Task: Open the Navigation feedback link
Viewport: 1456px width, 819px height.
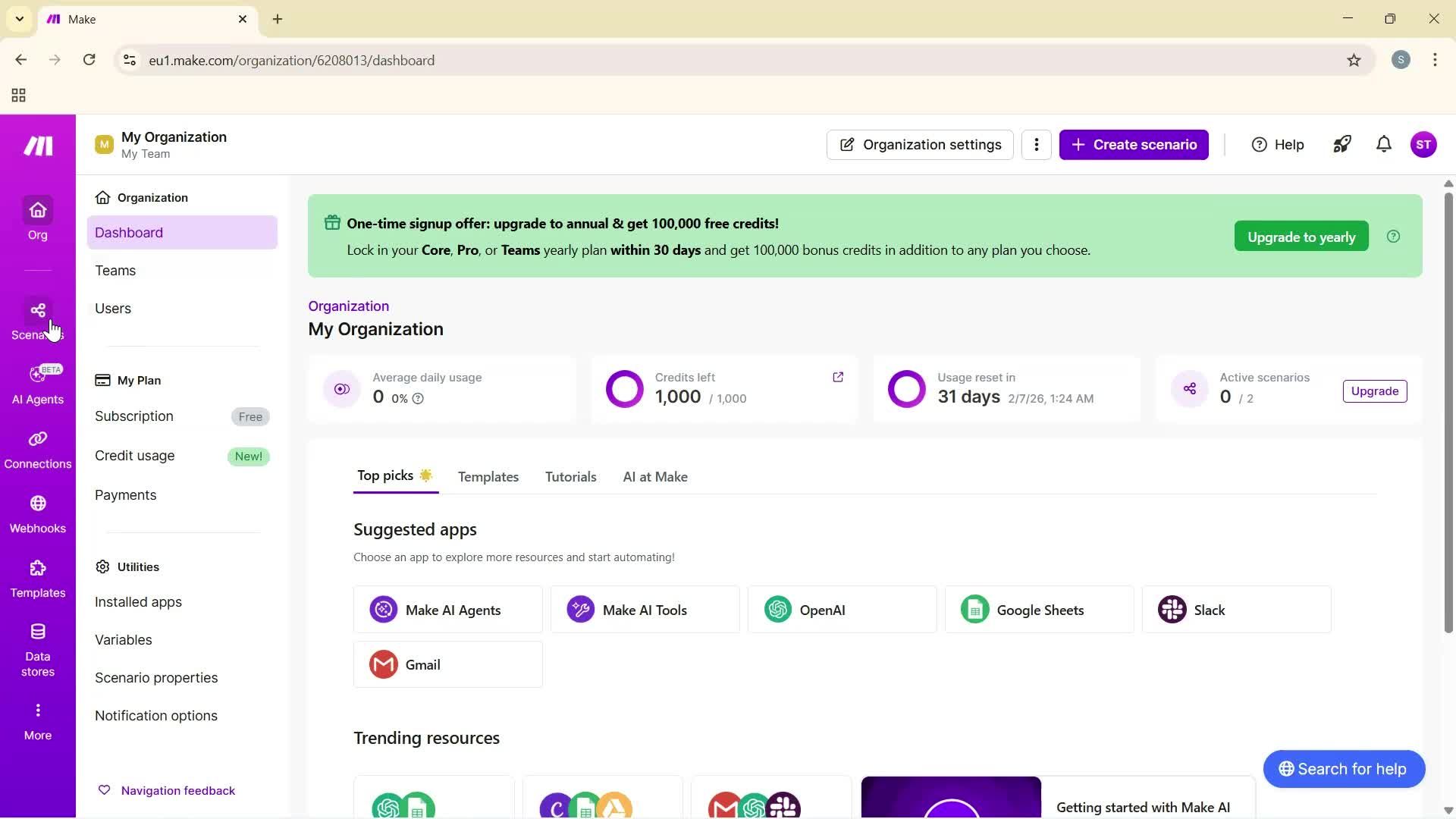Action: [x=178, y=789]
